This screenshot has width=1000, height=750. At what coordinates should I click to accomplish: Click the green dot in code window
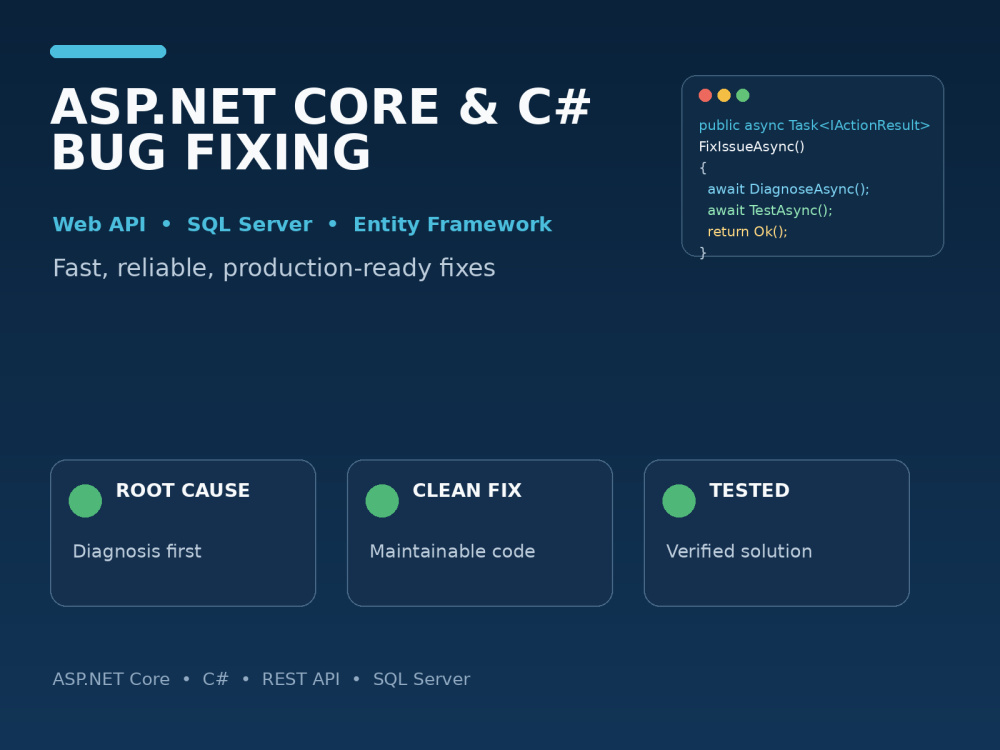pyautogui.click(x=742, y=95)
